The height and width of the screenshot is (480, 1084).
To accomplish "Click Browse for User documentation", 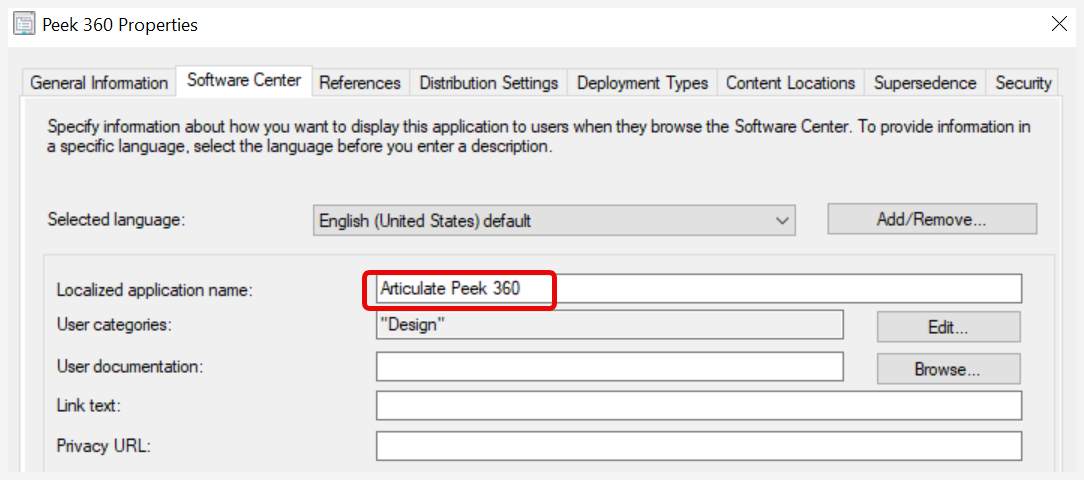I will tap(948, 369).
